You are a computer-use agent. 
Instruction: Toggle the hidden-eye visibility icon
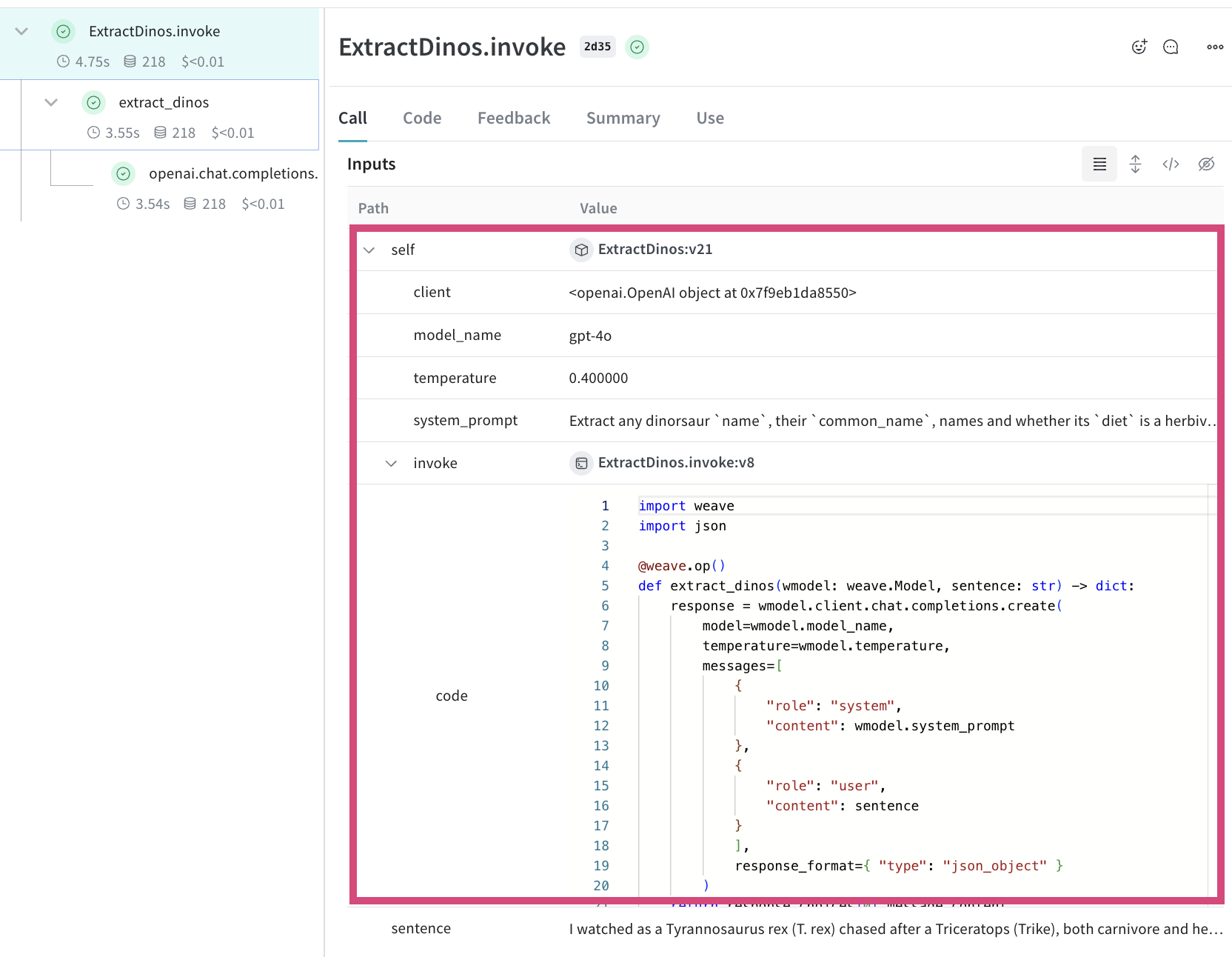(1206, 164)
